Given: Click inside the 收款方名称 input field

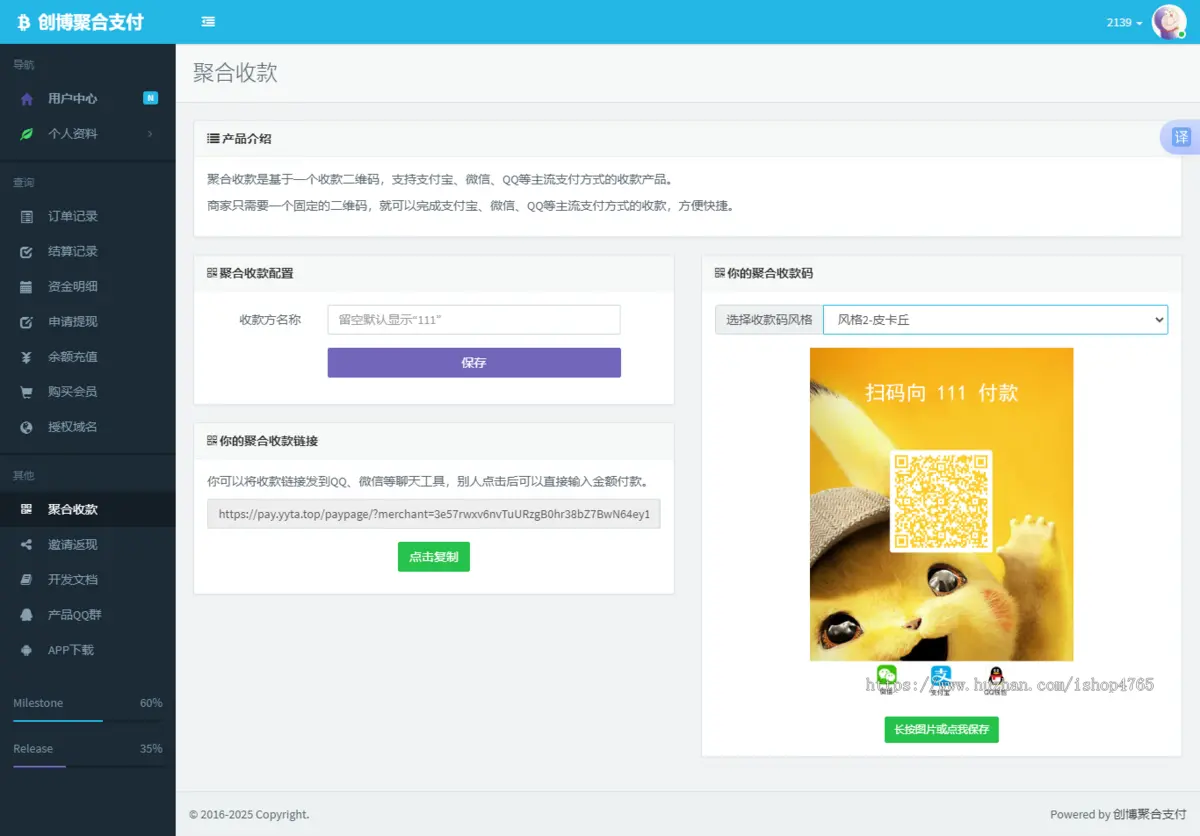Looking at the screenshot, I should click(x=473, y=320).
